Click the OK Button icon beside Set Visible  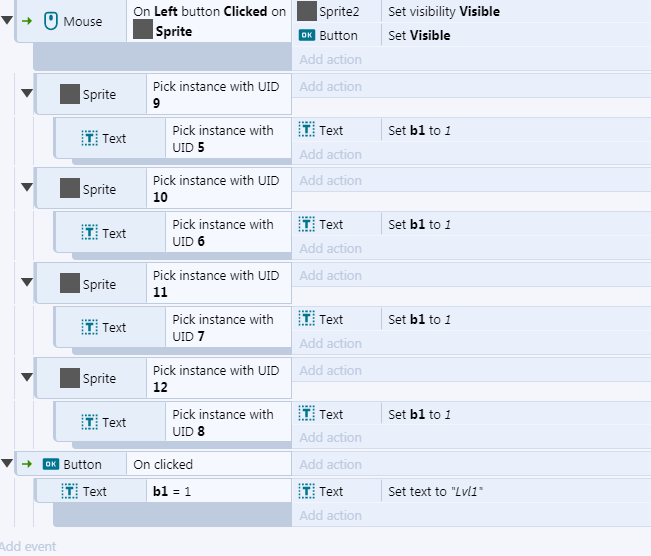[307, 35]
